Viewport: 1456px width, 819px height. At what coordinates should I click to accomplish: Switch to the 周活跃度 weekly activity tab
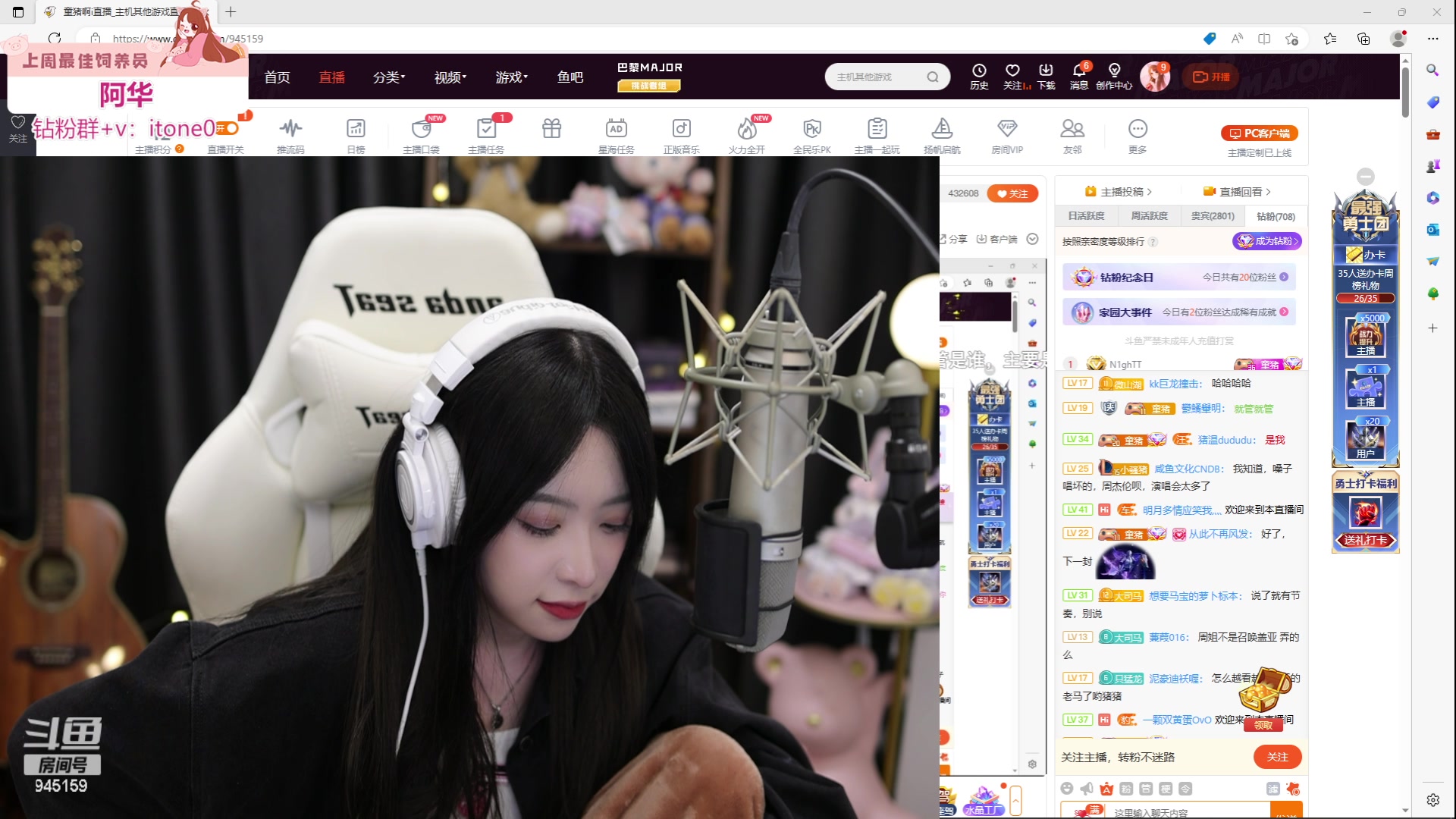(1148, 216)
